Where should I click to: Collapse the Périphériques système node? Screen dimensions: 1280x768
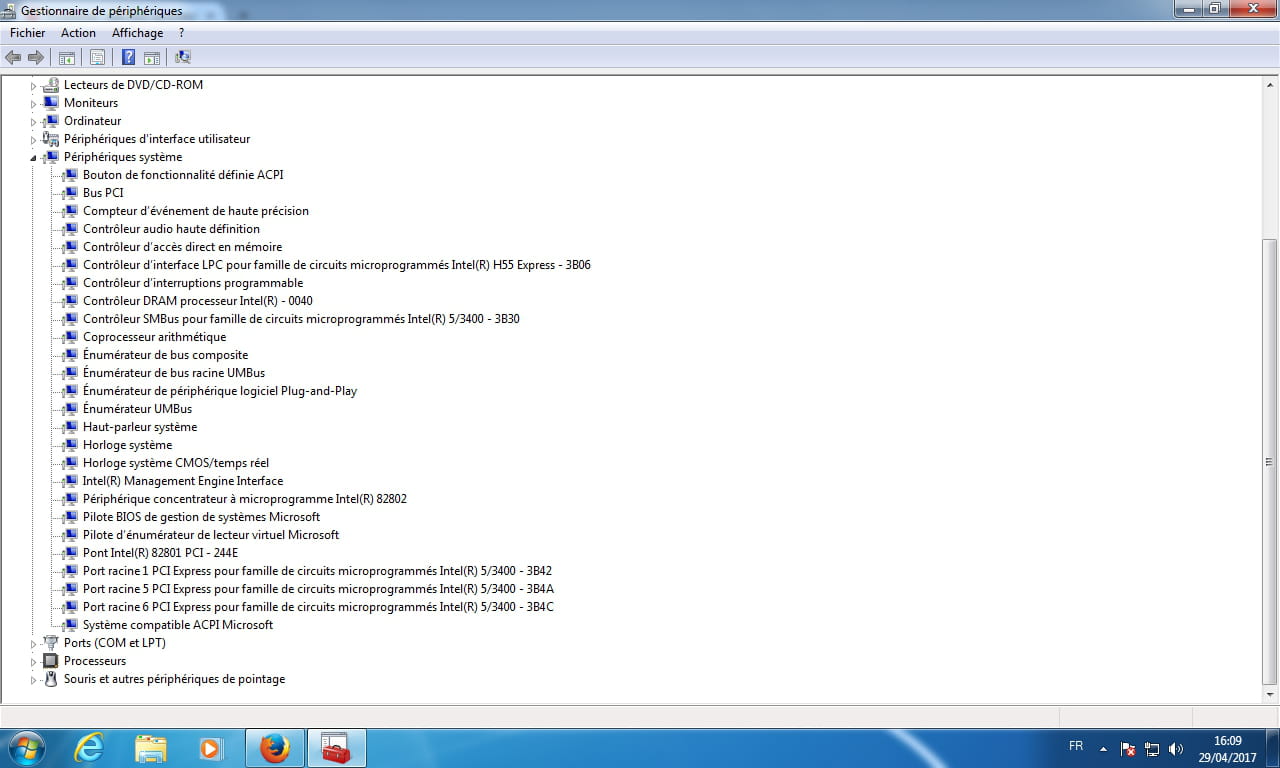point(33,158)
